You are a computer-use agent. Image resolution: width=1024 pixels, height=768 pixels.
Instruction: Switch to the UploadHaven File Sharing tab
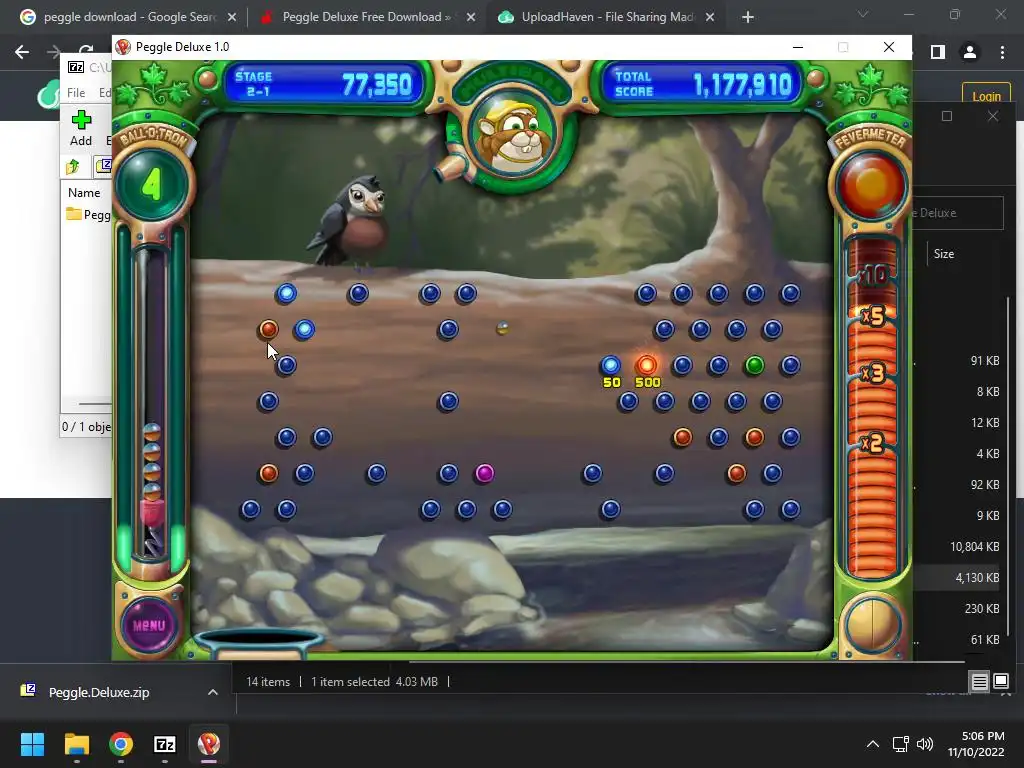click(607, 17)
